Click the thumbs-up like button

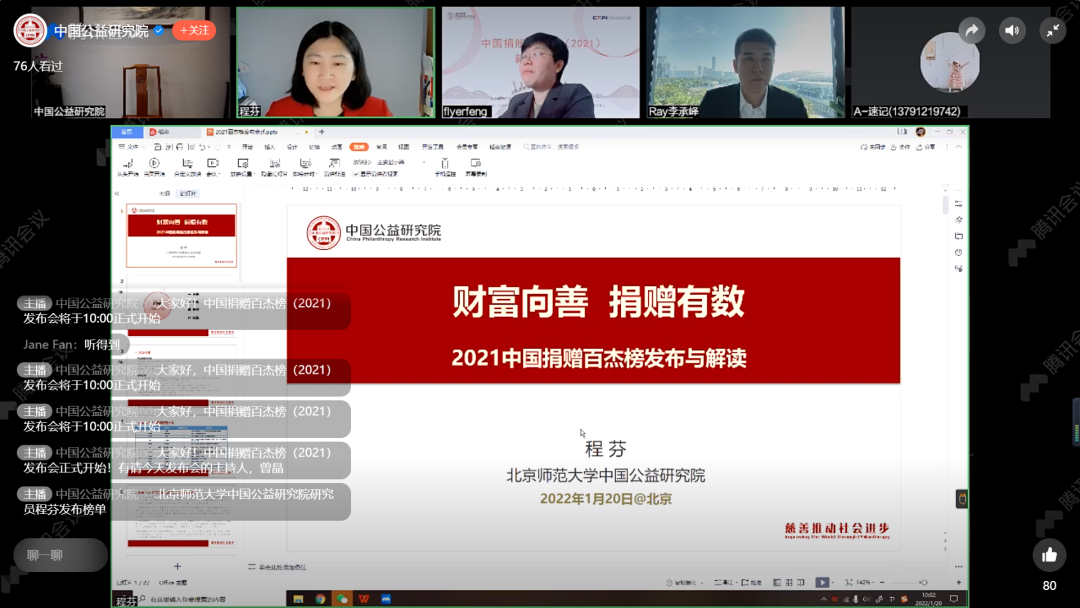point(1049,555)
